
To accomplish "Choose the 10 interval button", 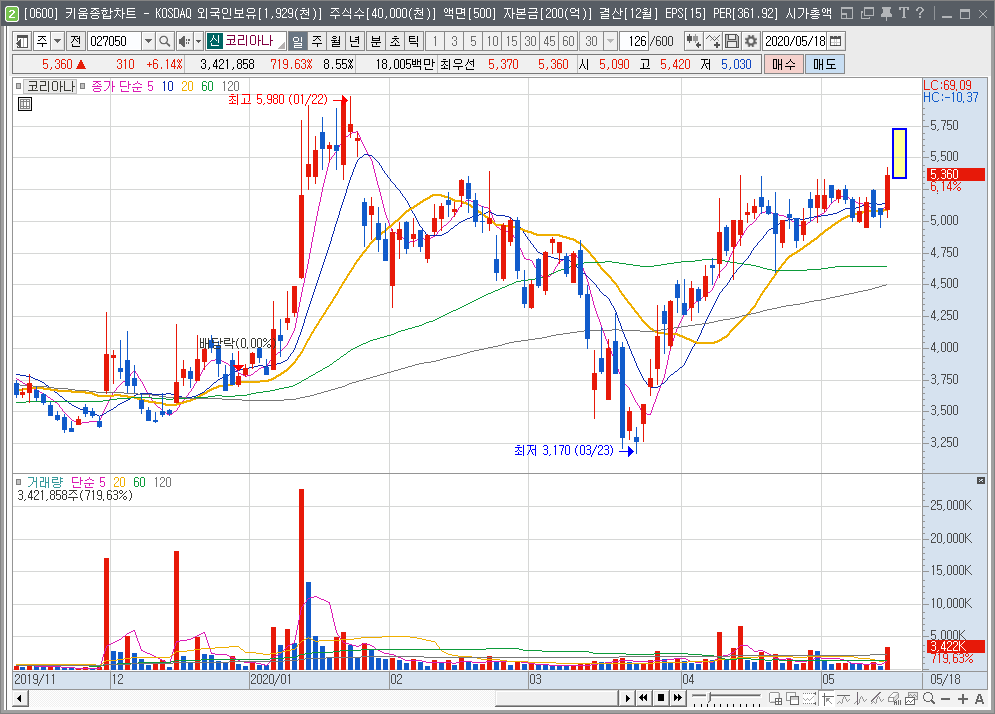I will pyautogui.click(x=492, y=41).
